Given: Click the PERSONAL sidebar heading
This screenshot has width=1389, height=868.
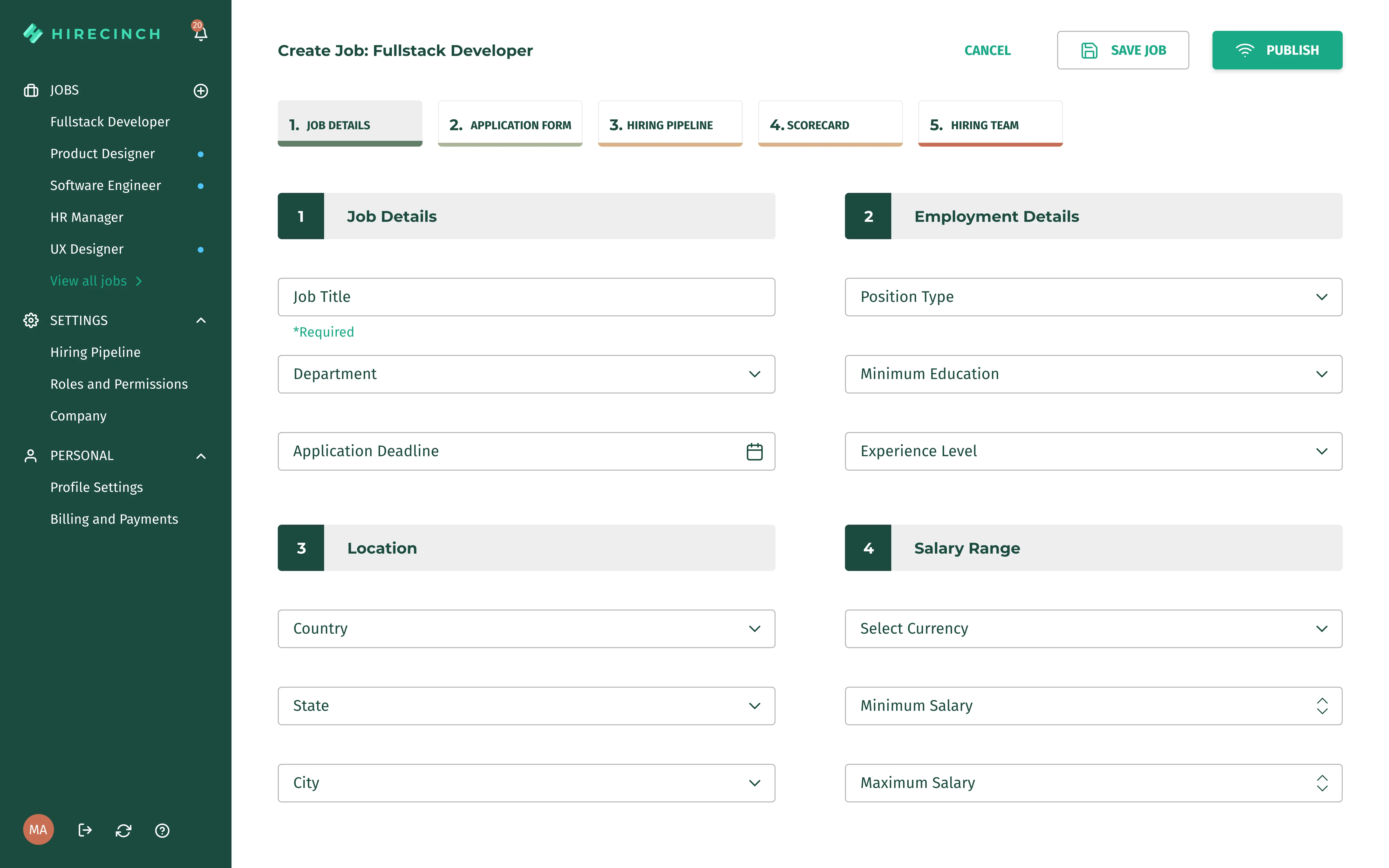Looking at the screenshot, I should click(x=82, y=456).
